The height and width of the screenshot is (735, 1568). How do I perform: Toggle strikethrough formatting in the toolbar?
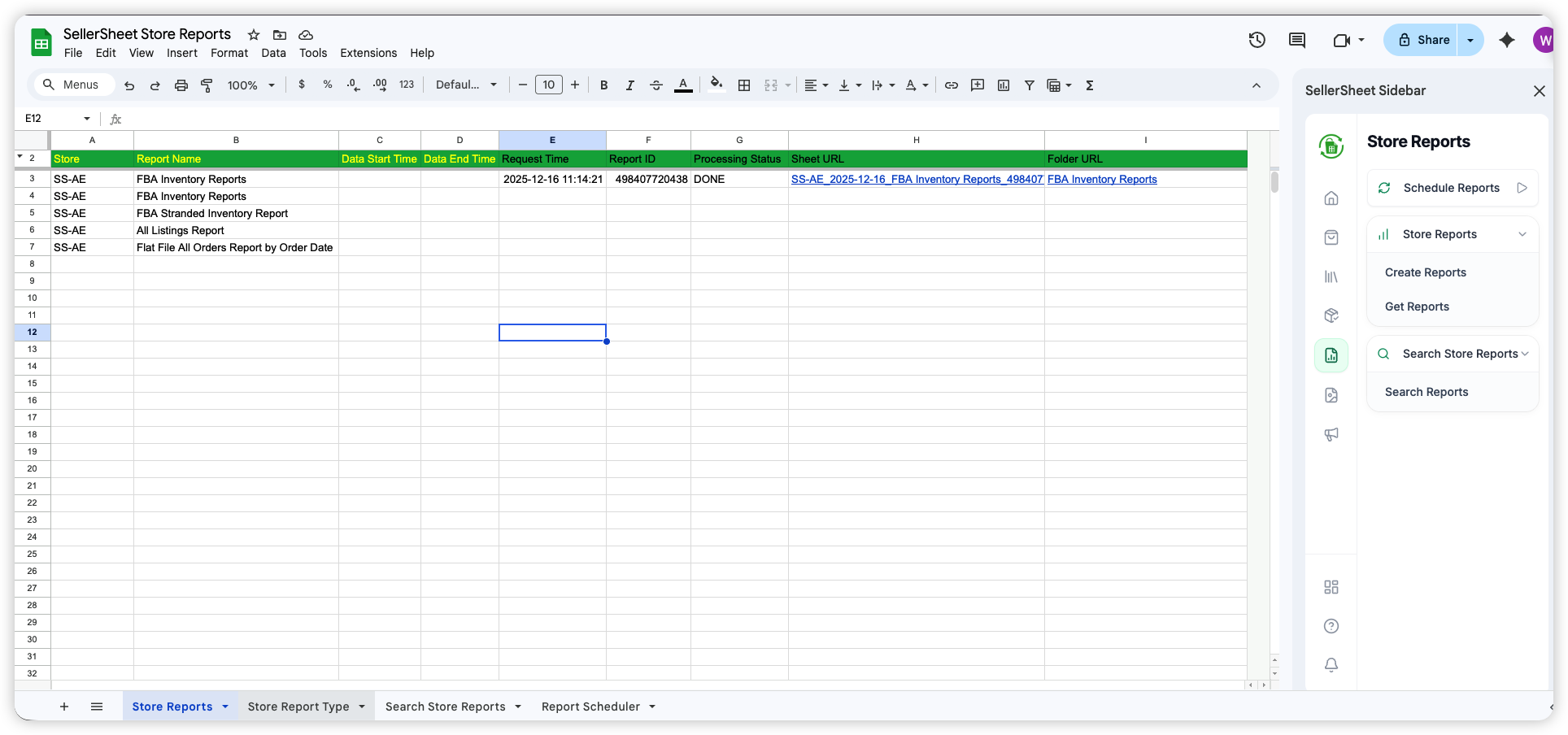point(656,85)
